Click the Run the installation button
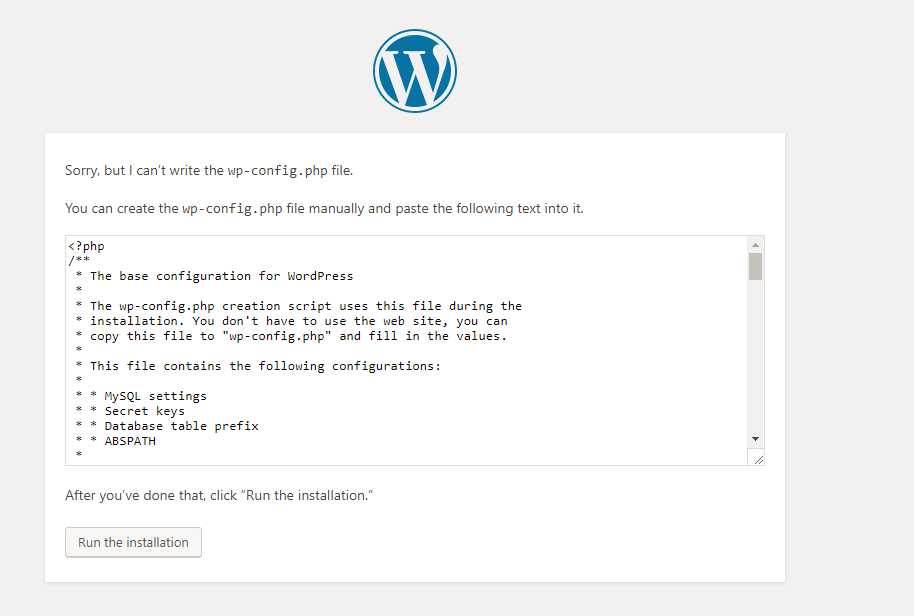This screenshot has height=616, width=914. coord(133,542)
